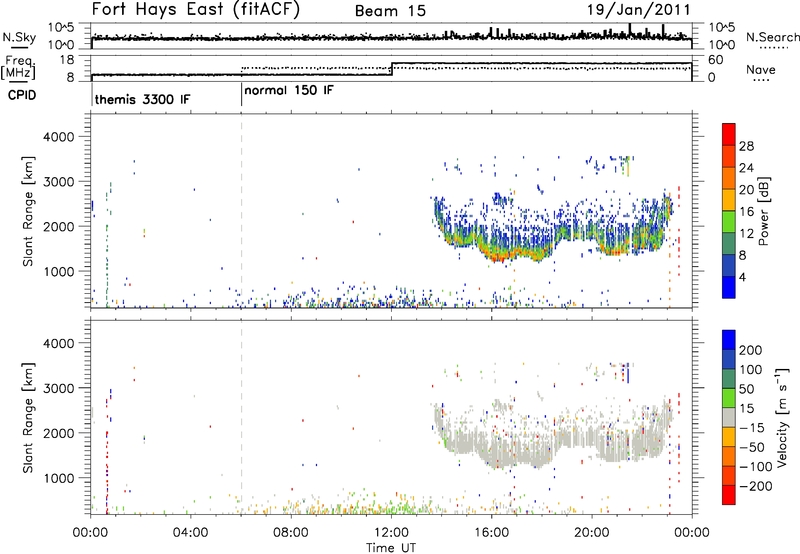Click the date '19/Jan/2011'
Viewport: 800px width, 554px height.
pos(638,10)
